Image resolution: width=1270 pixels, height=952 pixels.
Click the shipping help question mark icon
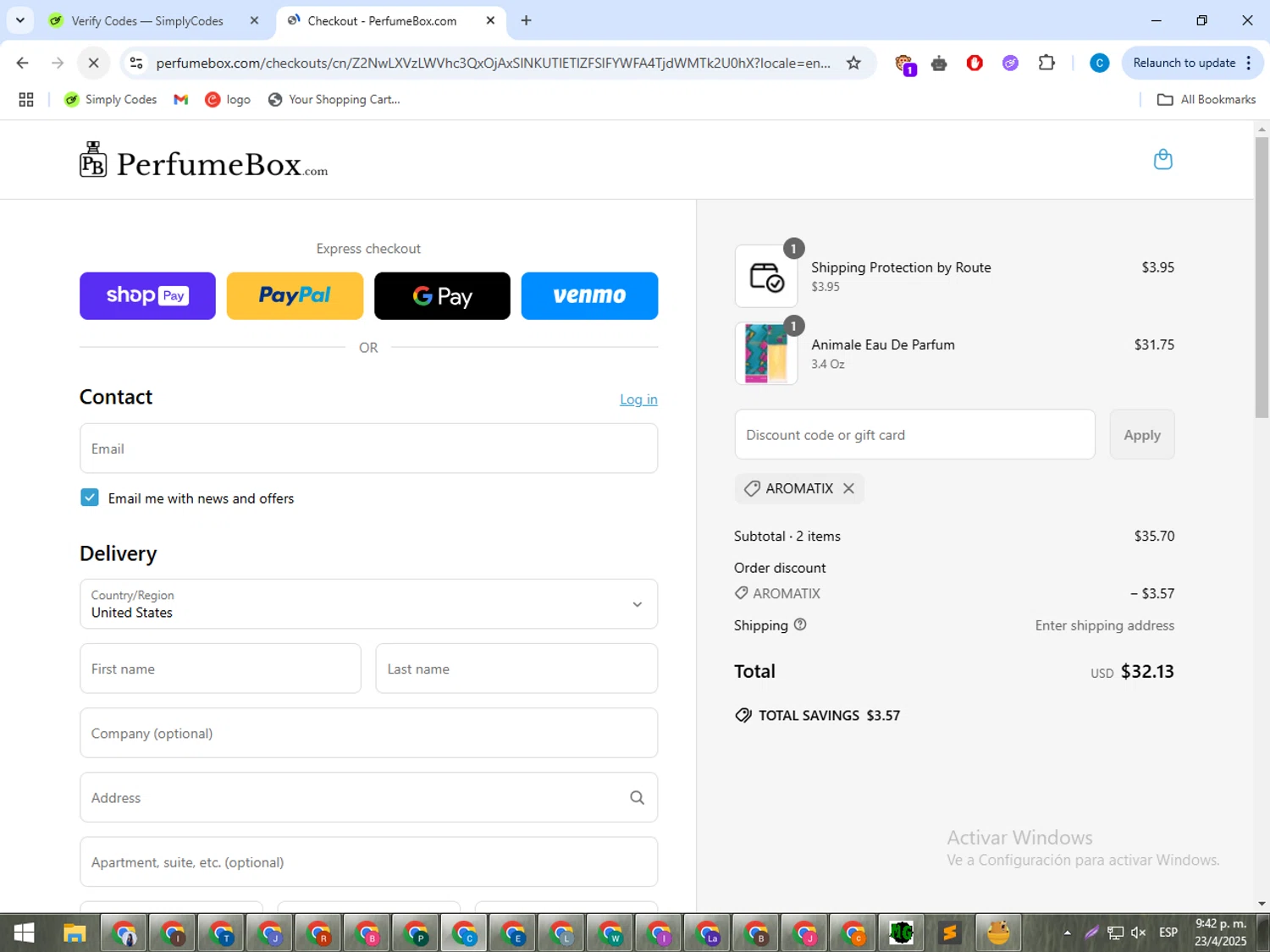click(x=800, y=625)
